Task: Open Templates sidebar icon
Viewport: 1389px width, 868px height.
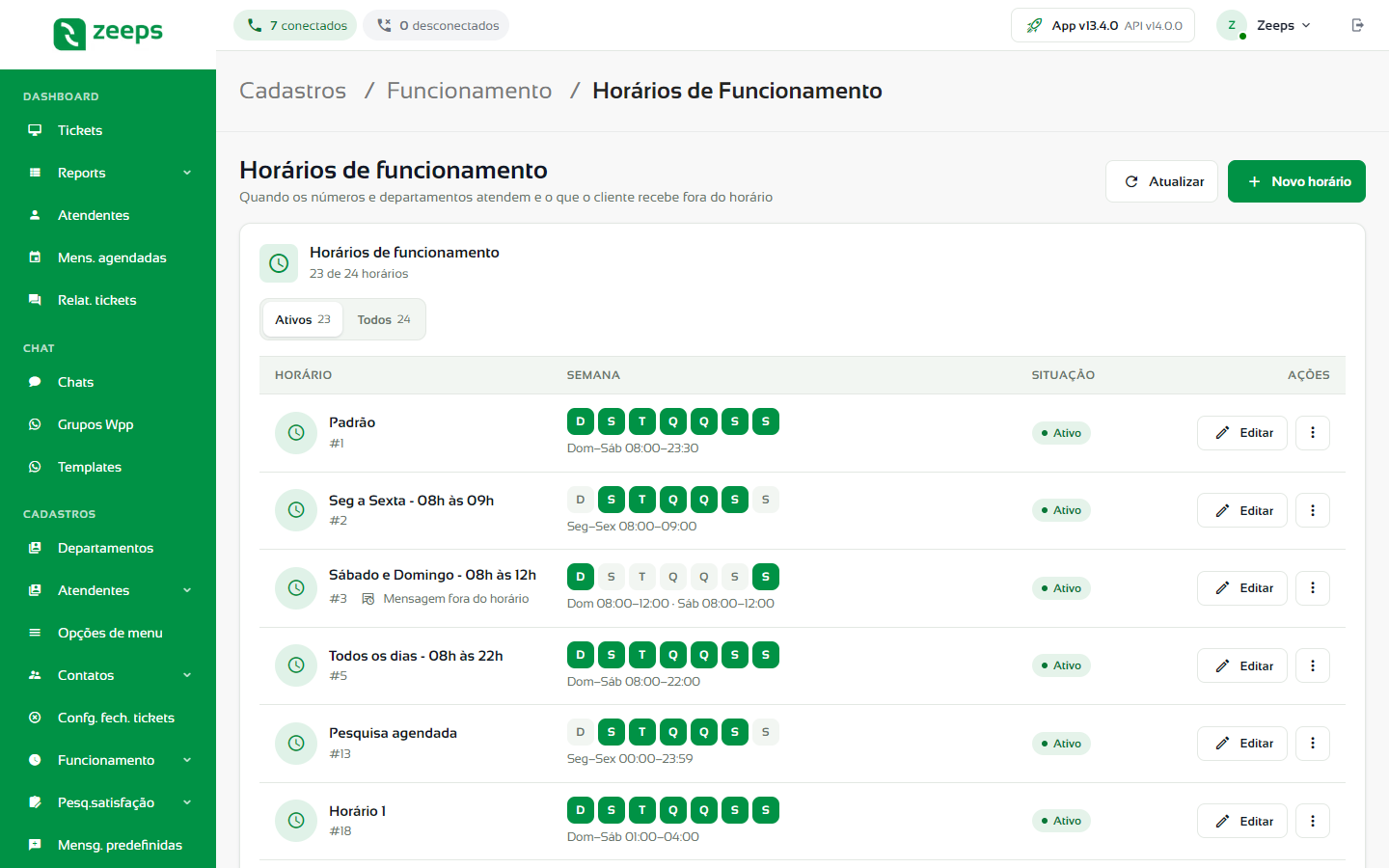Action: pyautogui.click(x=35, y=467)
